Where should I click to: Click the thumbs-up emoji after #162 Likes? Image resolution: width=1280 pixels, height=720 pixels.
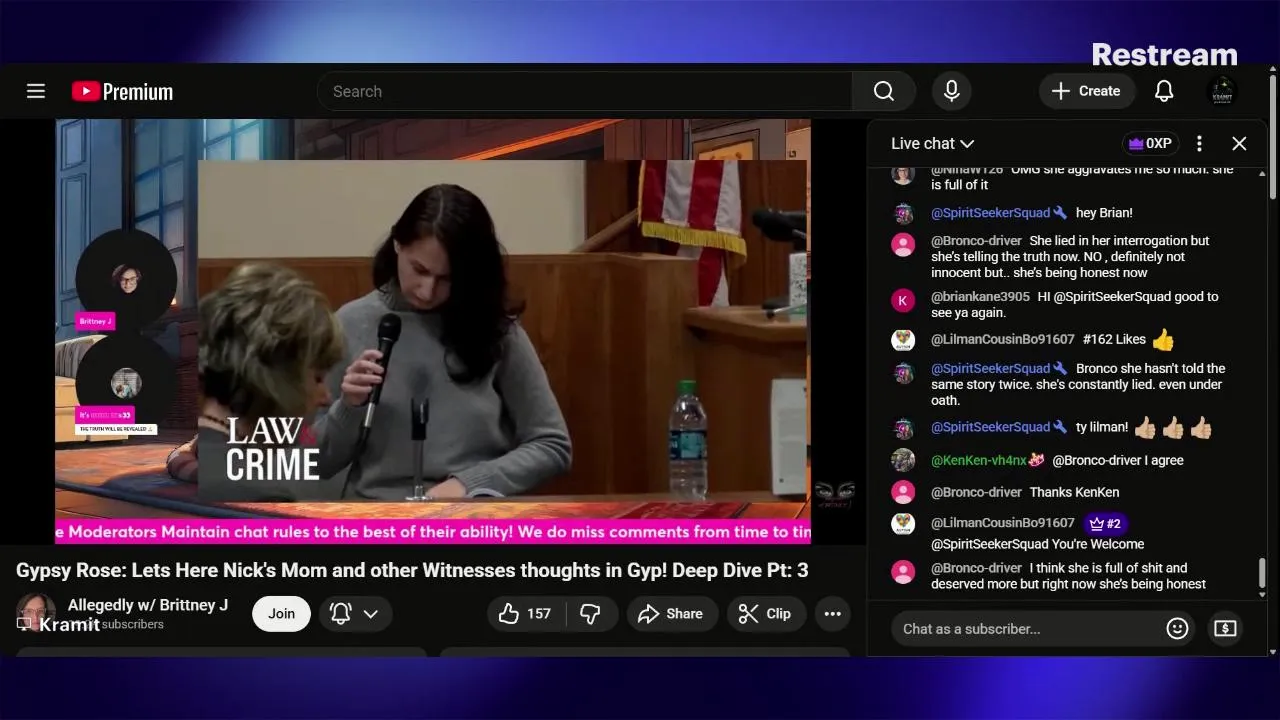click(1163, 339)
